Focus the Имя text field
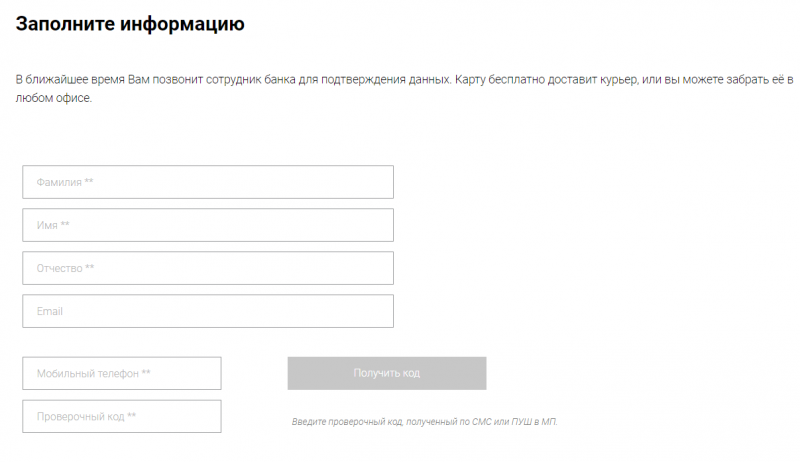 (207, 225)
